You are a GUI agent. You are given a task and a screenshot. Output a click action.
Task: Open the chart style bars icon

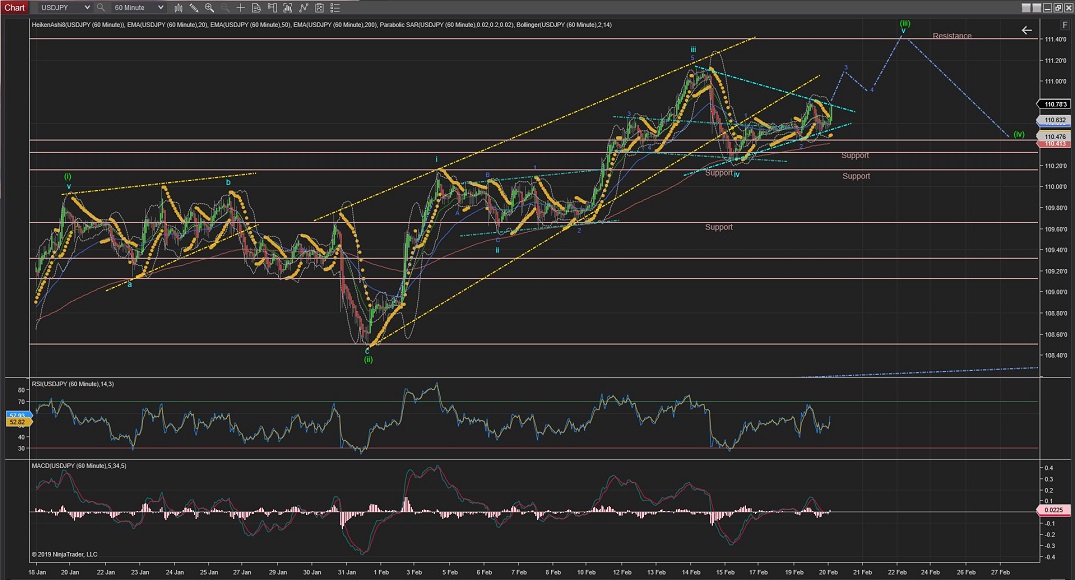point(181,7)
